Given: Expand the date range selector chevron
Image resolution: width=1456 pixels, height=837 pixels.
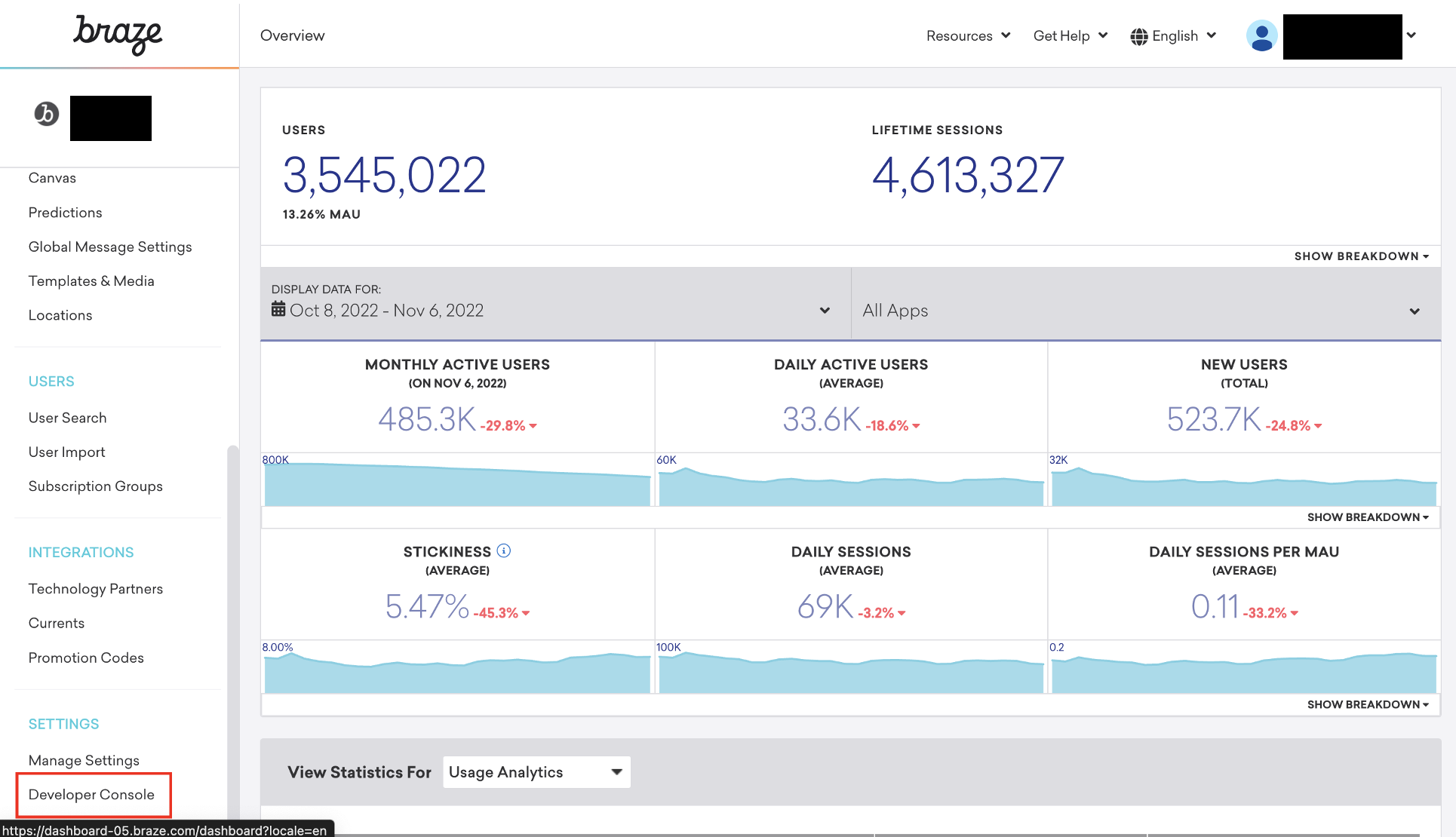Looking at the screenshot, I should pos(825,311).
